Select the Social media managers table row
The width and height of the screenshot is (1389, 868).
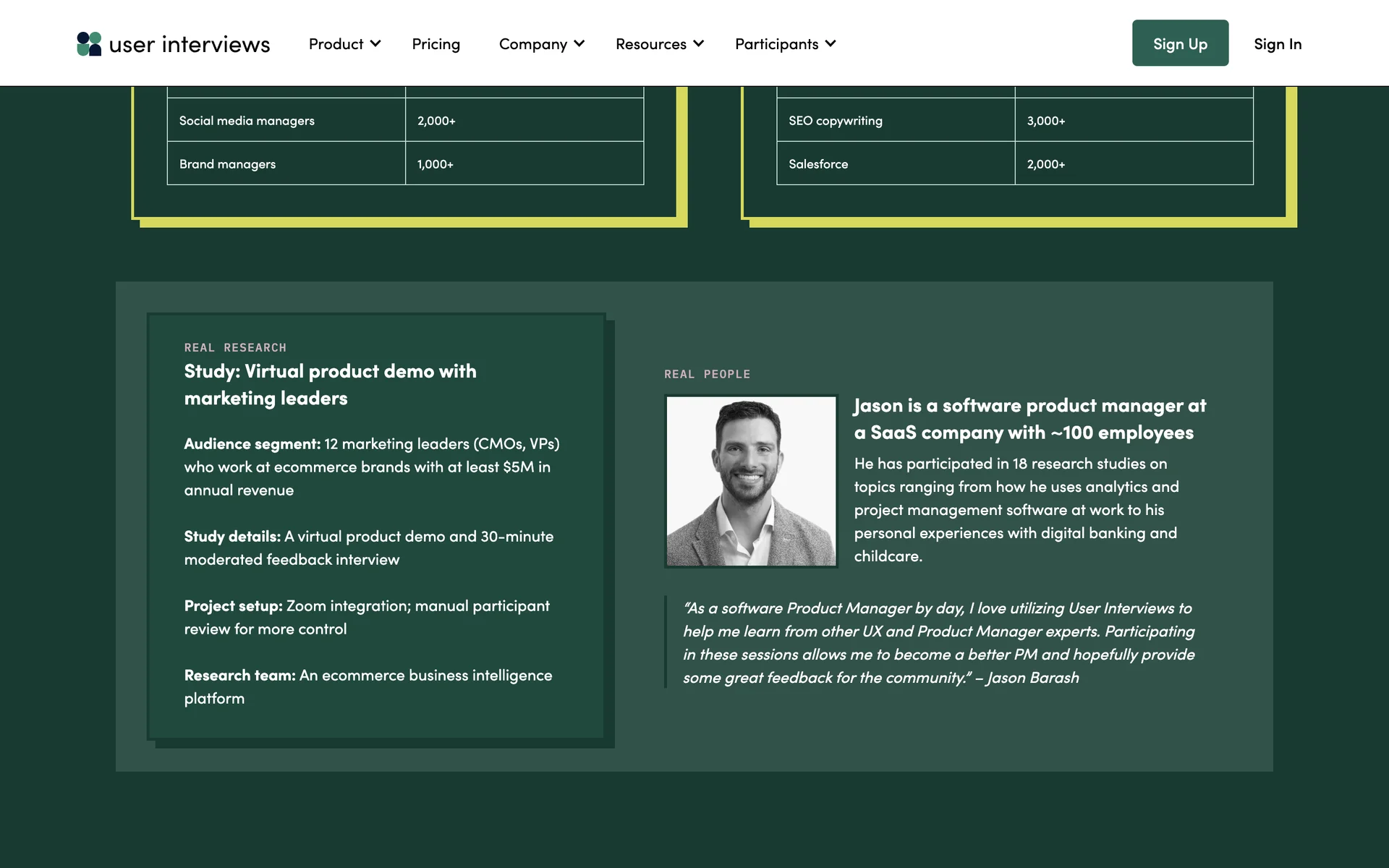(247, 121)
